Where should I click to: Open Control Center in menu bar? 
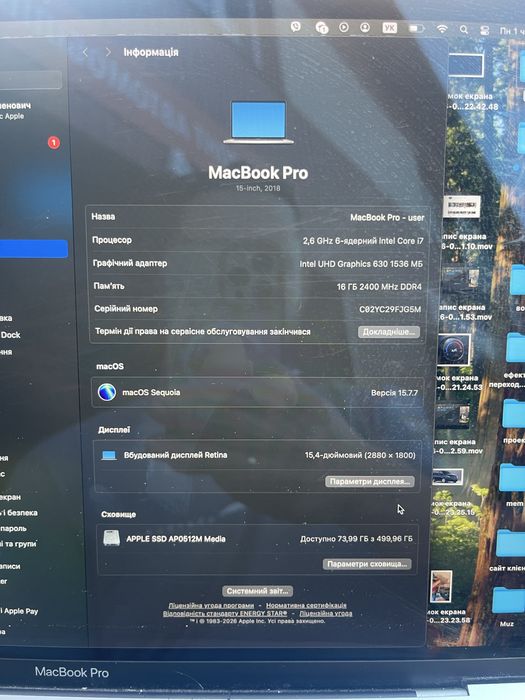pyautogui.click(x=484, y=30)
